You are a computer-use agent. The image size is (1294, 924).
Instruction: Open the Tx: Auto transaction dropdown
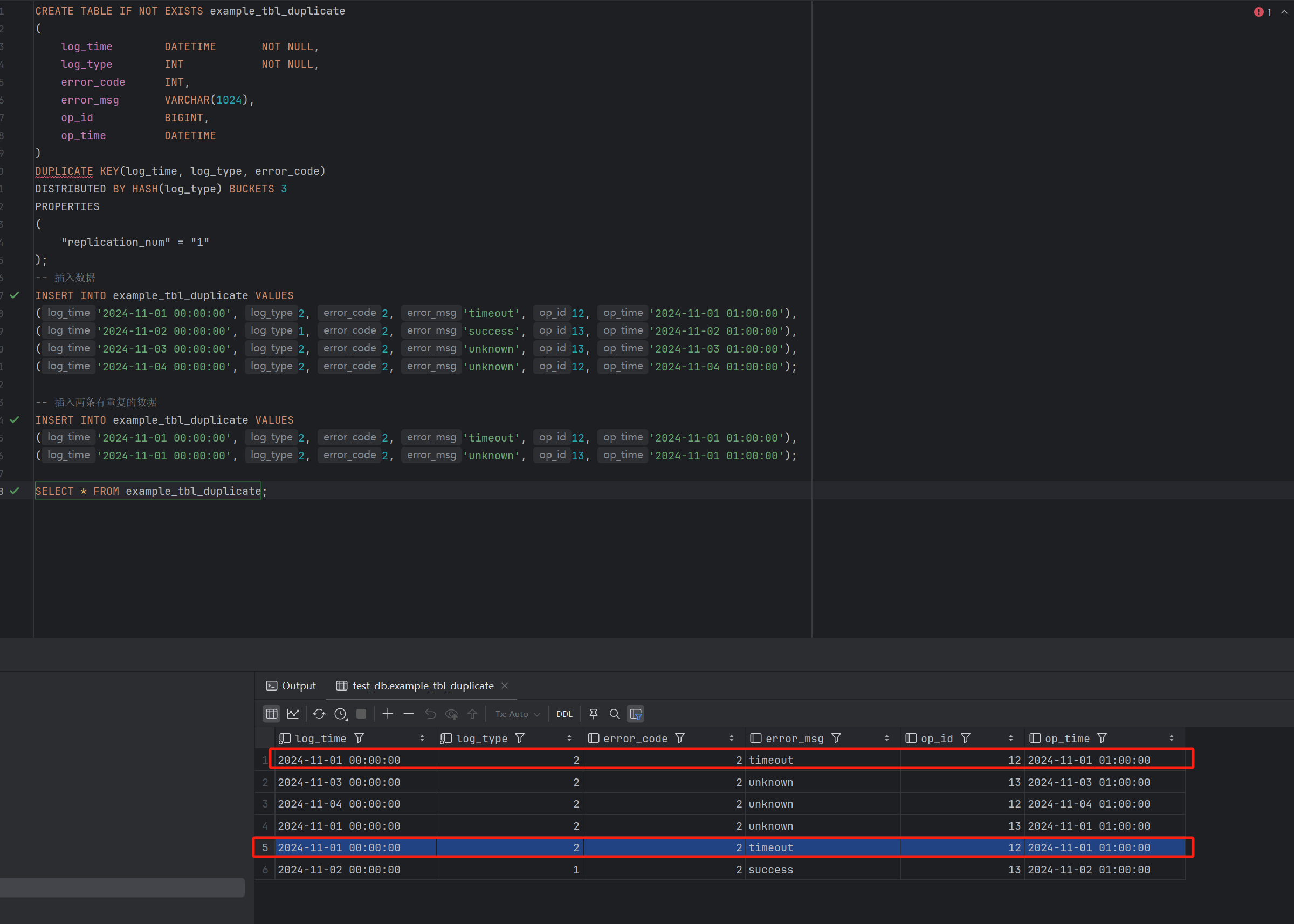tap(517, 714)
